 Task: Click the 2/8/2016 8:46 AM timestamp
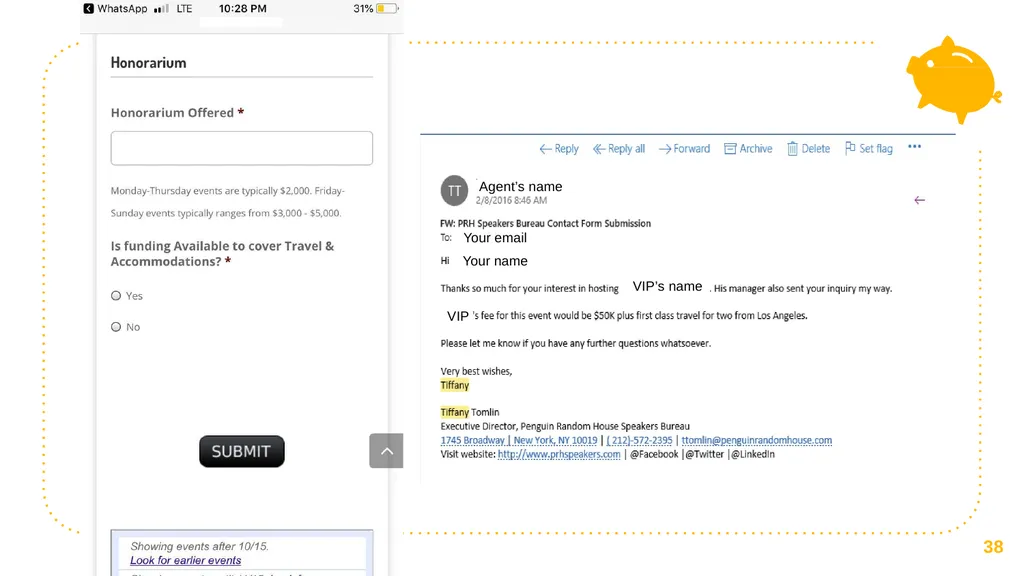pyautogui.click(x=511, y=200)
